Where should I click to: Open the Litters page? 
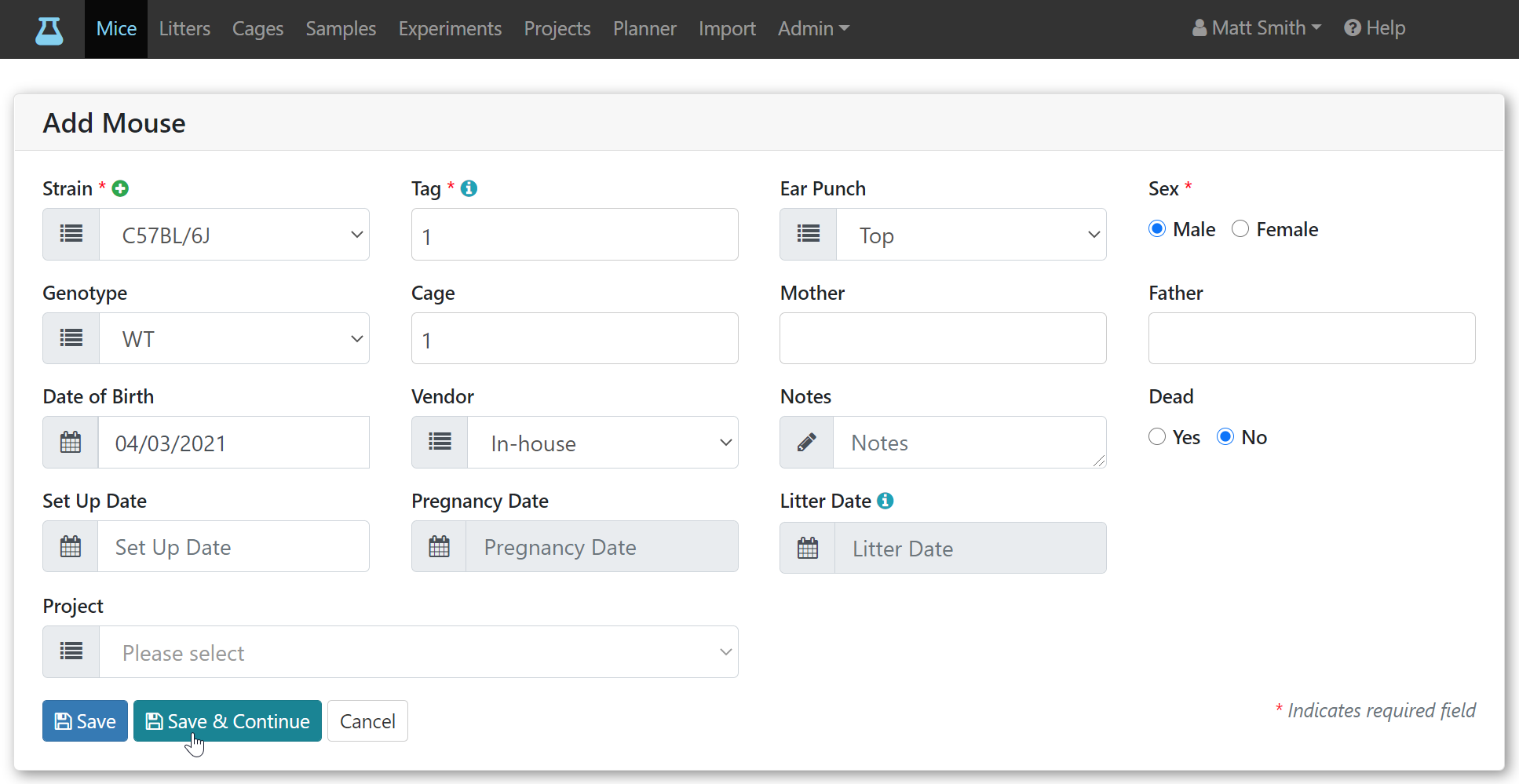[184, 29]
